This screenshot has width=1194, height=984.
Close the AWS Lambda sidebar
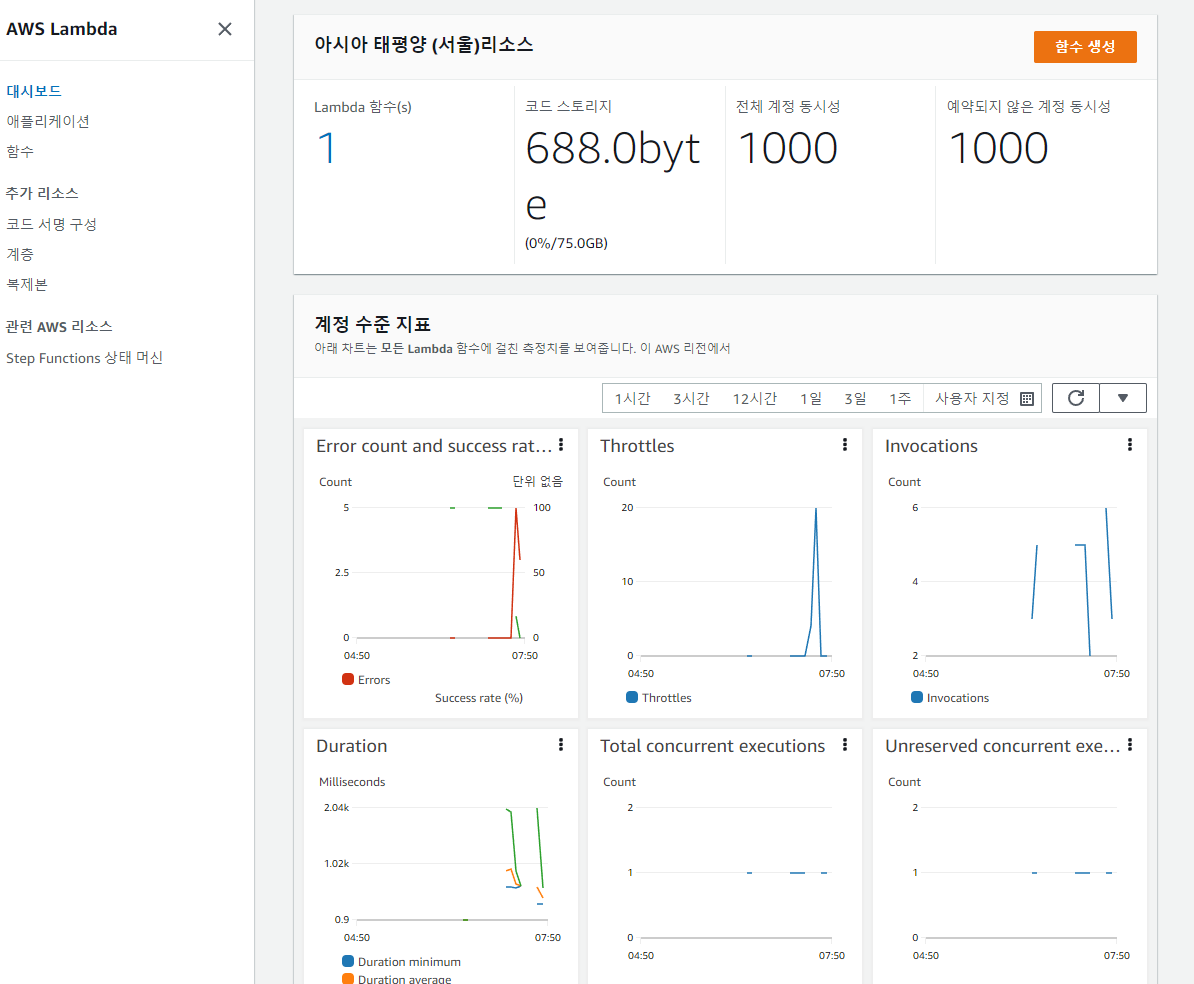pyautogui.click(x=225, y=29)
